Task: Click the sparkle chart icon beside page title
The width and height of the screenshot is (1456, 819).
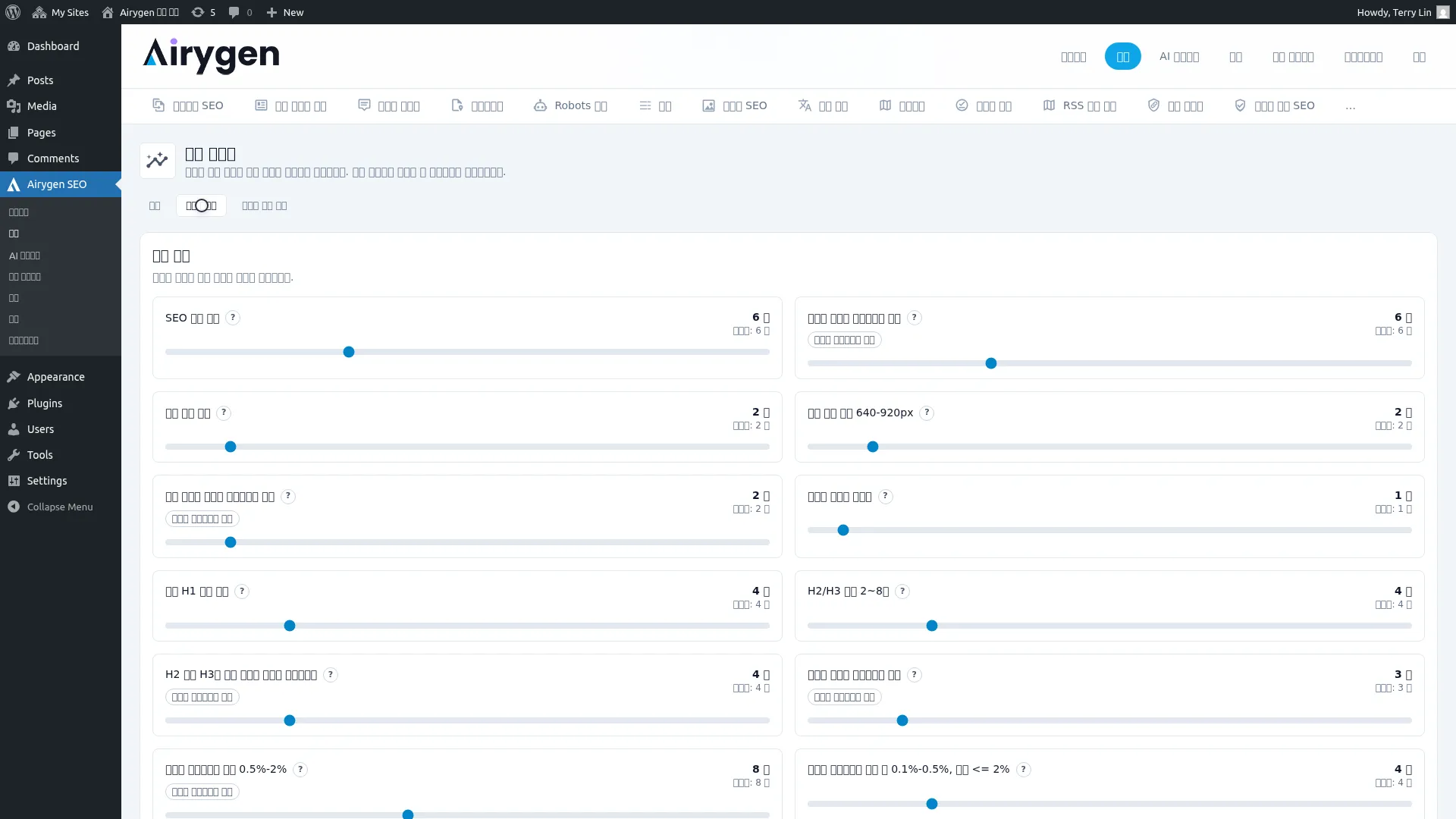Action: [x=158, y=161]
